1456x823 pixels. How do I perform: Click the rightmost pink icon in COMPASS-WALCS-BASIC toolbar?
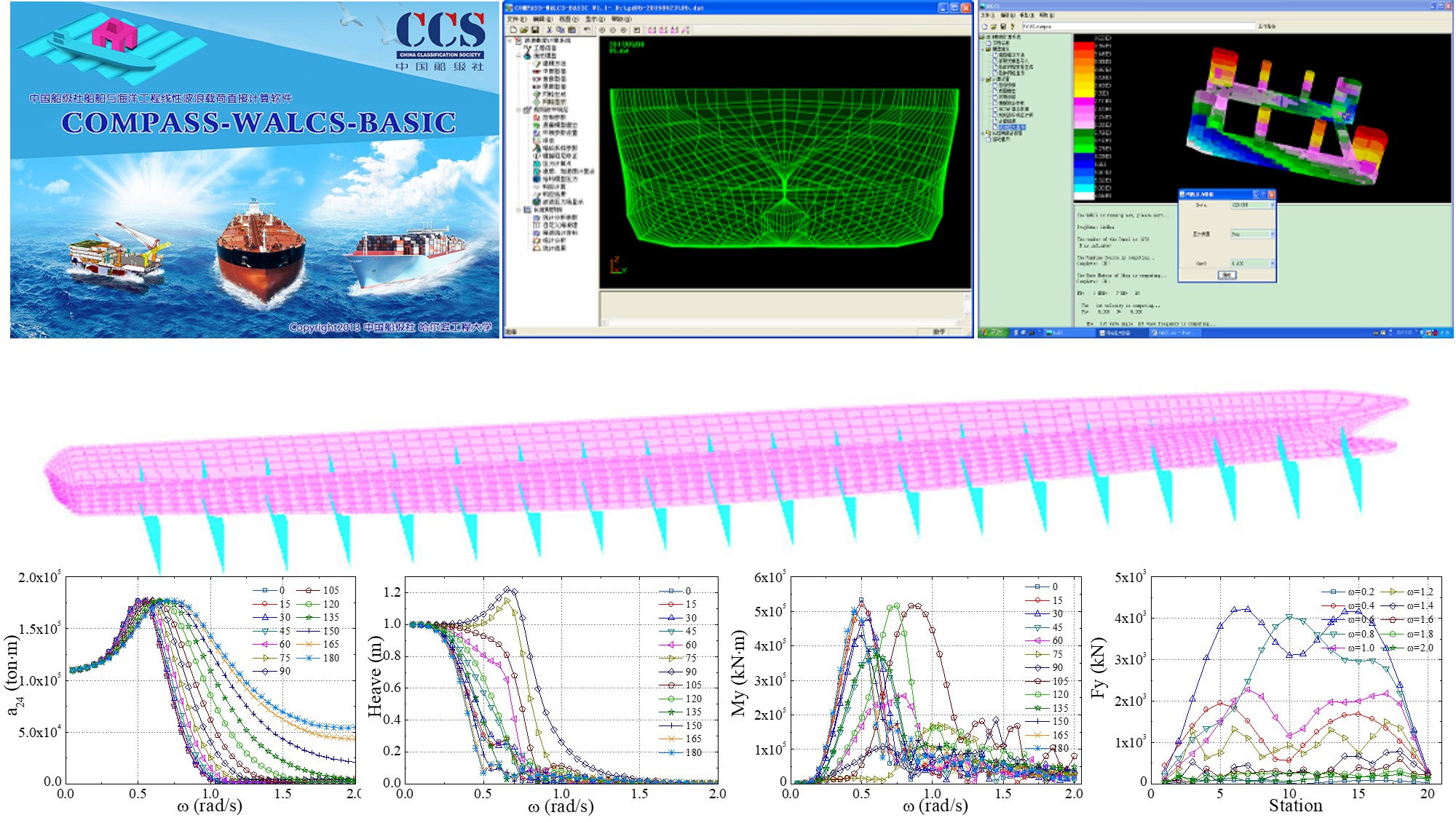[685, 30]
